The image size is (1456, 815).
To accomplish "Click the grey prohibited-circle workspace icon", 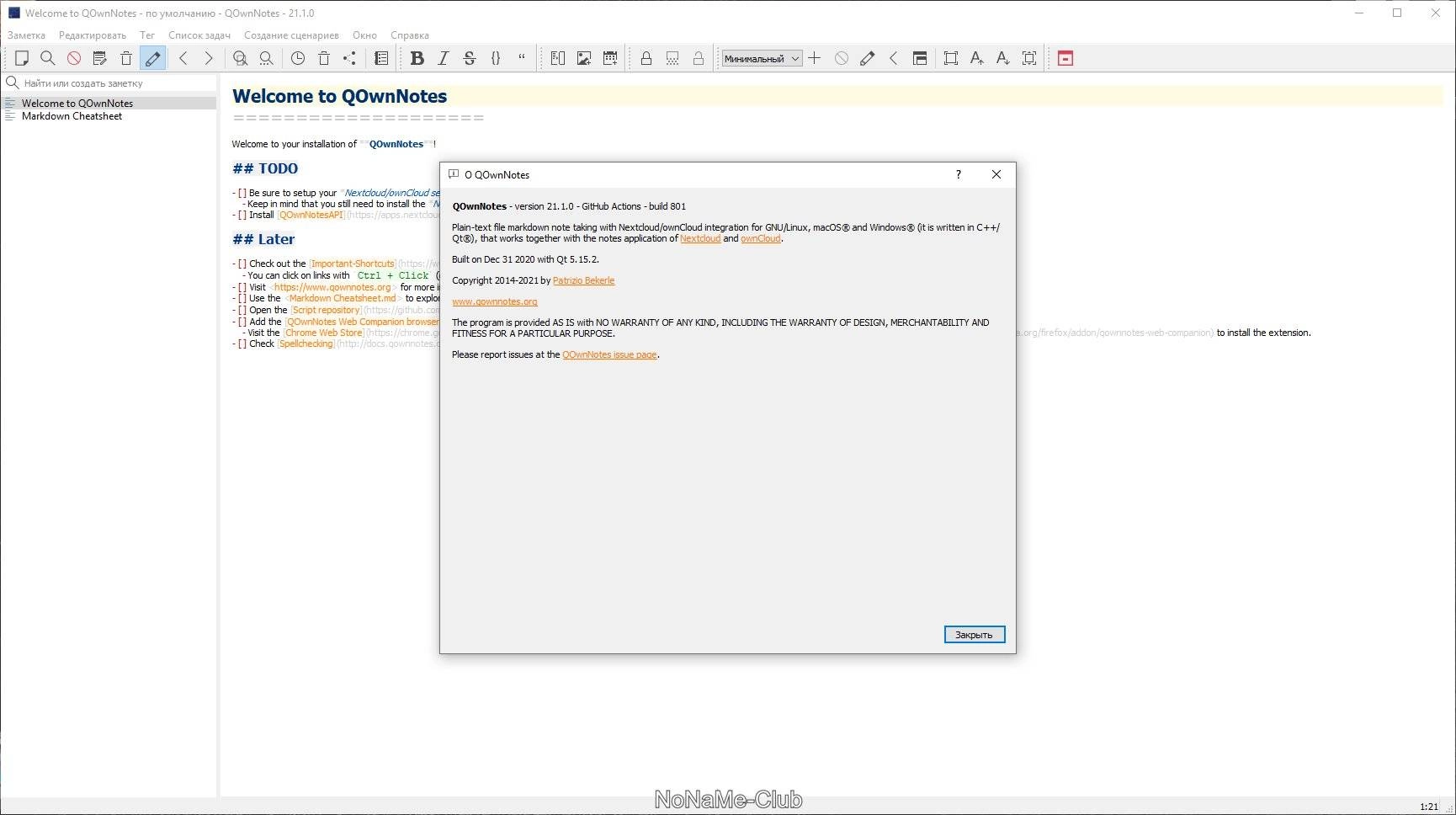I will 841,58.
